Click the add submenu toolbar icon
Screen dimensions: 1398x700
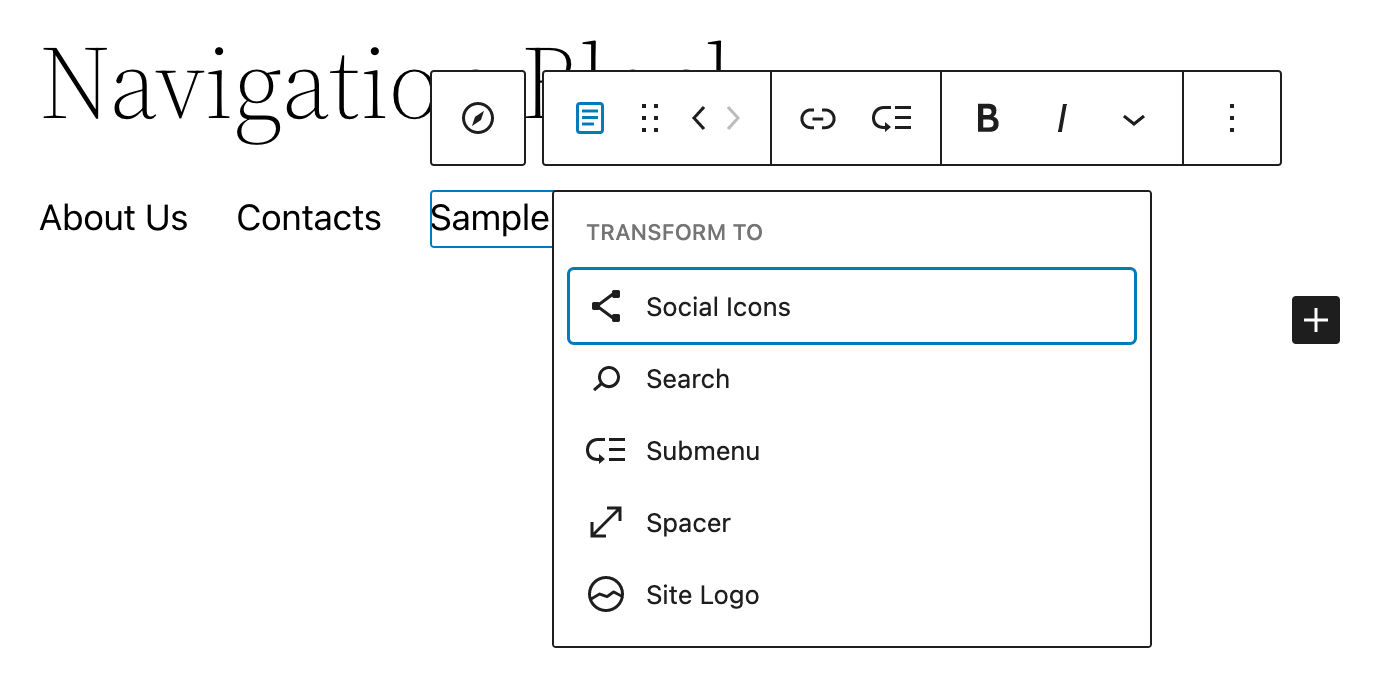point(891,119)
